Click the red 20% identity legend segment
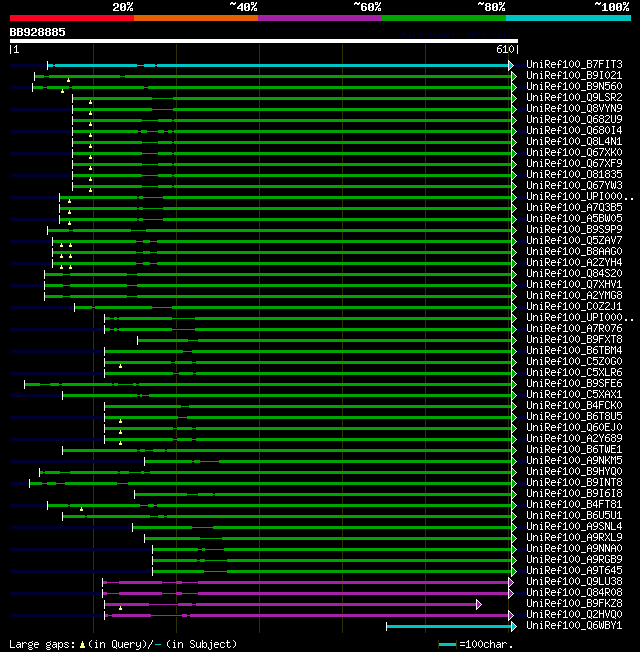Viewport: 640px width, 652px height. point(72,18)
